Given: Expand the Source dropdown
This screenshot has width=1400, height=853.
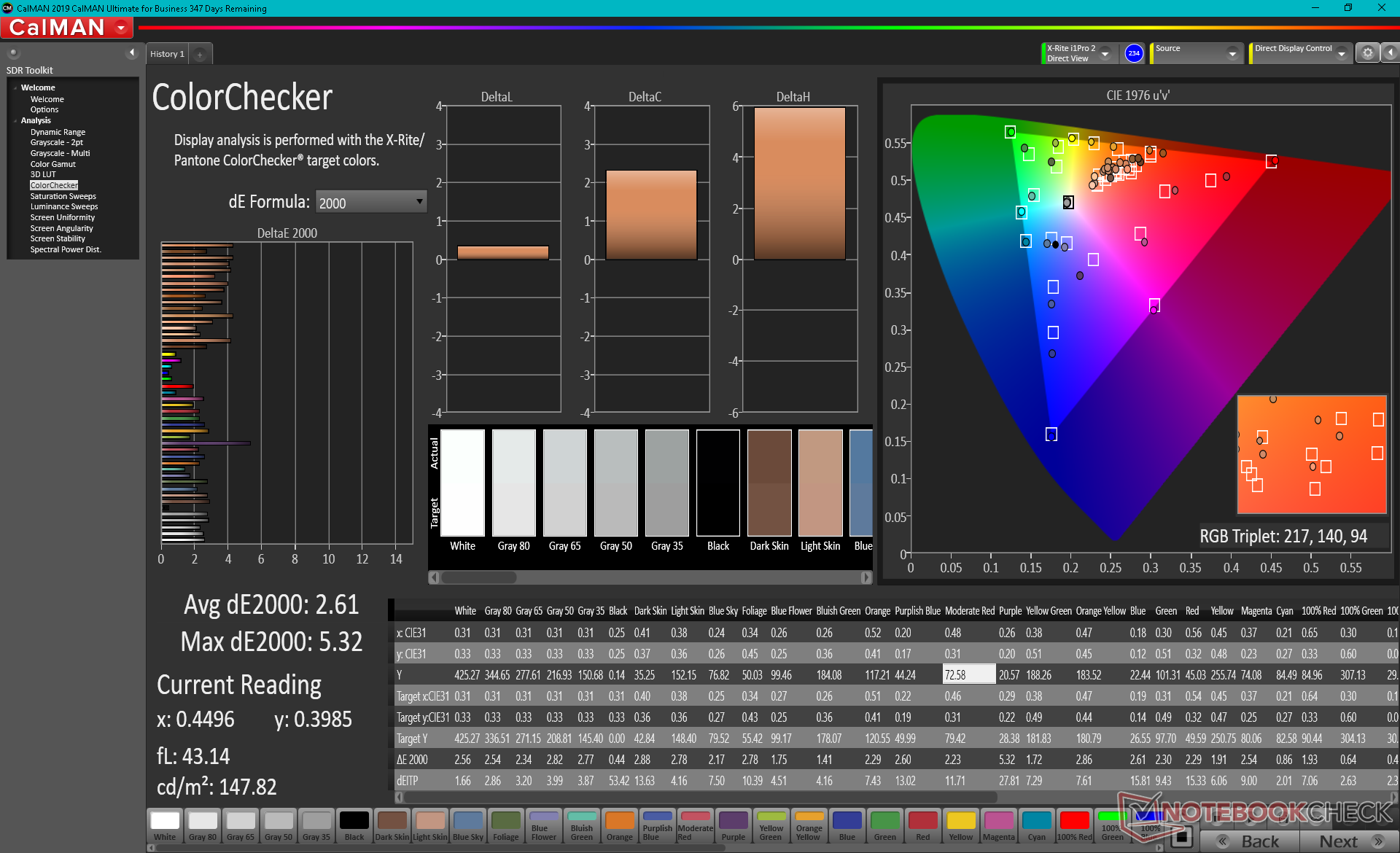Looking at the screenshot, I should (1232, 53).
